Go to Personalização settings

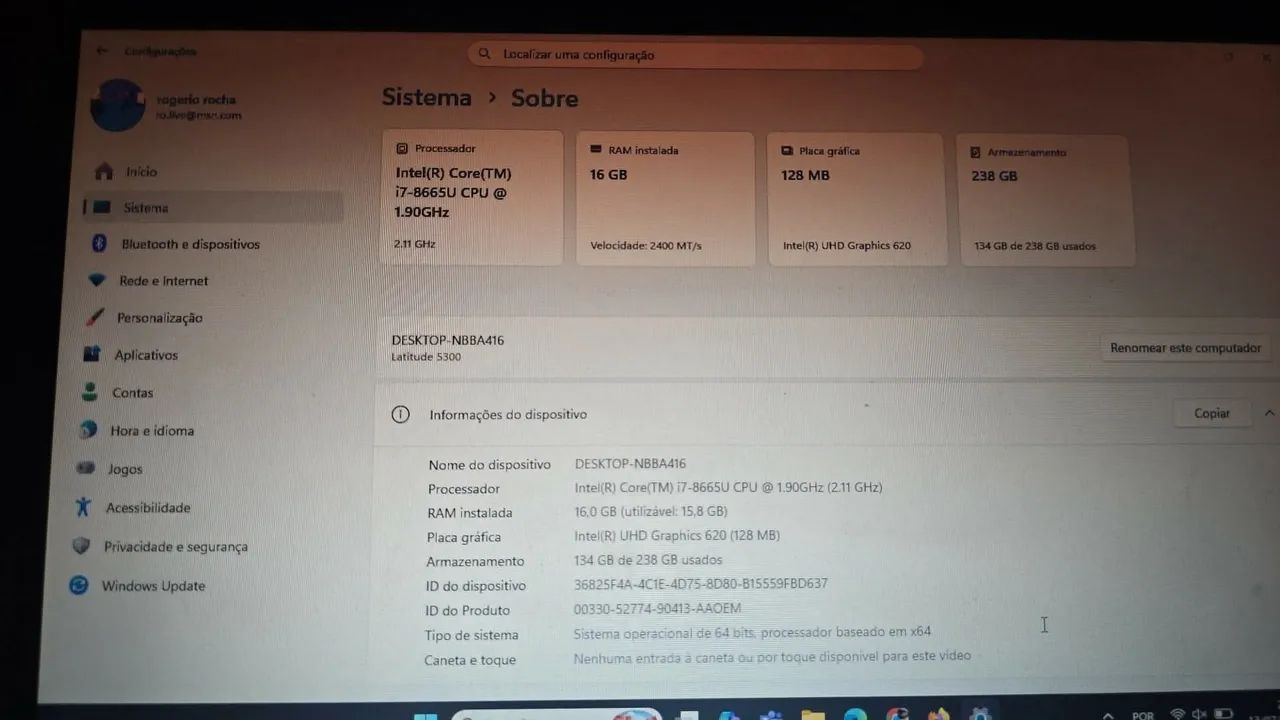pyautogui.click(x=159, y=318)
